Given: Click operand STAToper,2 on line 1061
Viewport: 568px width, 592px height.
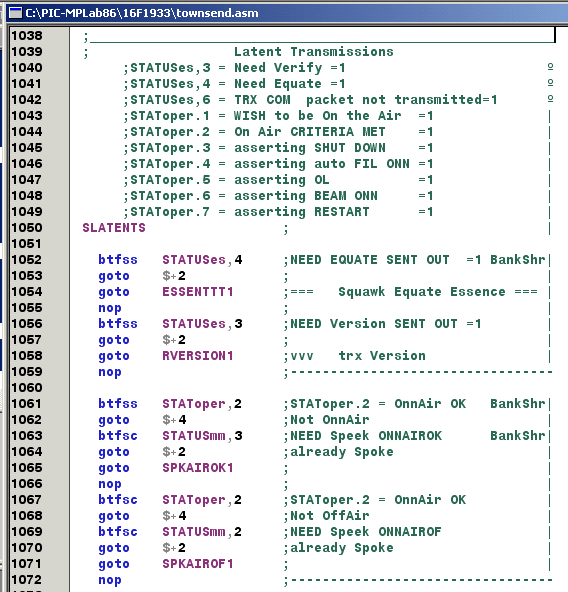Looking at the screenshot, I should coord(202,404).
